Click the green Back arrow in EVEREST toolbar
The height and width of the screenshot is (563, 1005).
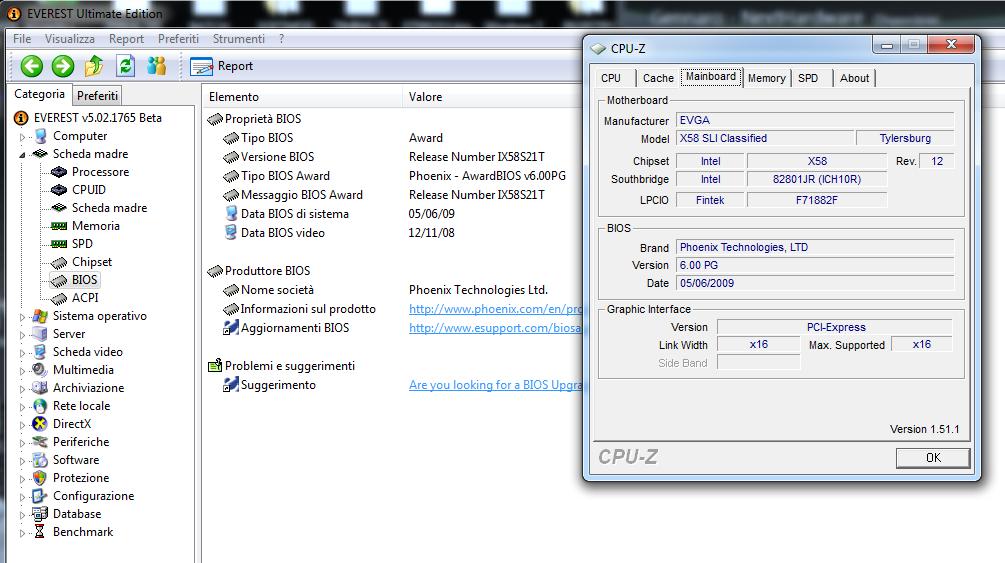(31, 65)
